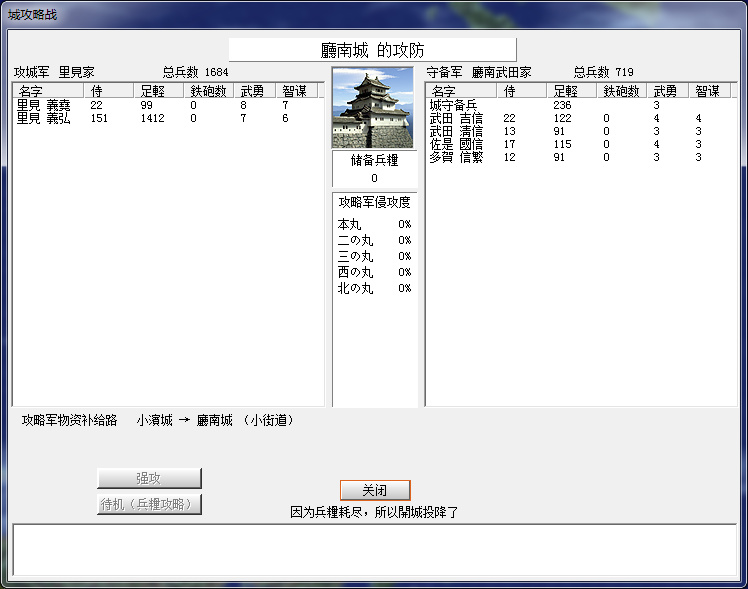This screenshot has height=589, width=748.
Task: Click the 小濱城 supply route origin text
Action: pyautogui.click(x=155, y=420)
